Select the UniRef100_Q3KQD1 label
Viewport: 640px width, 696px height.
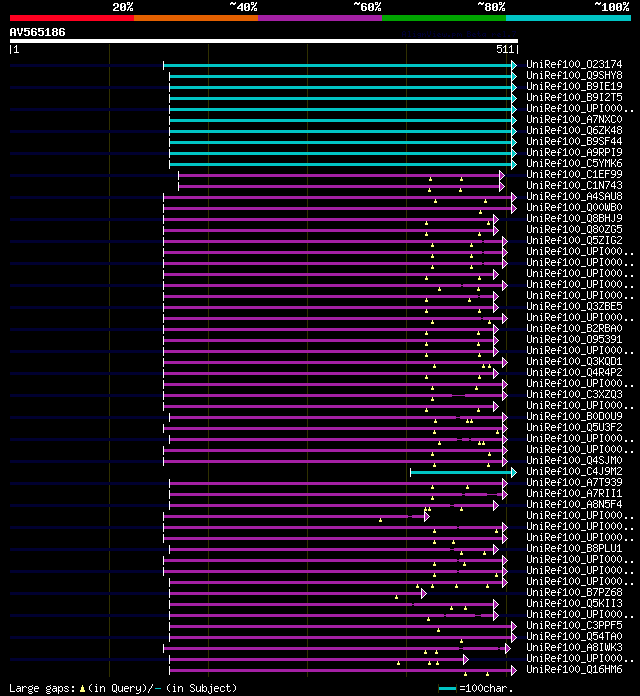coord(574,361)
